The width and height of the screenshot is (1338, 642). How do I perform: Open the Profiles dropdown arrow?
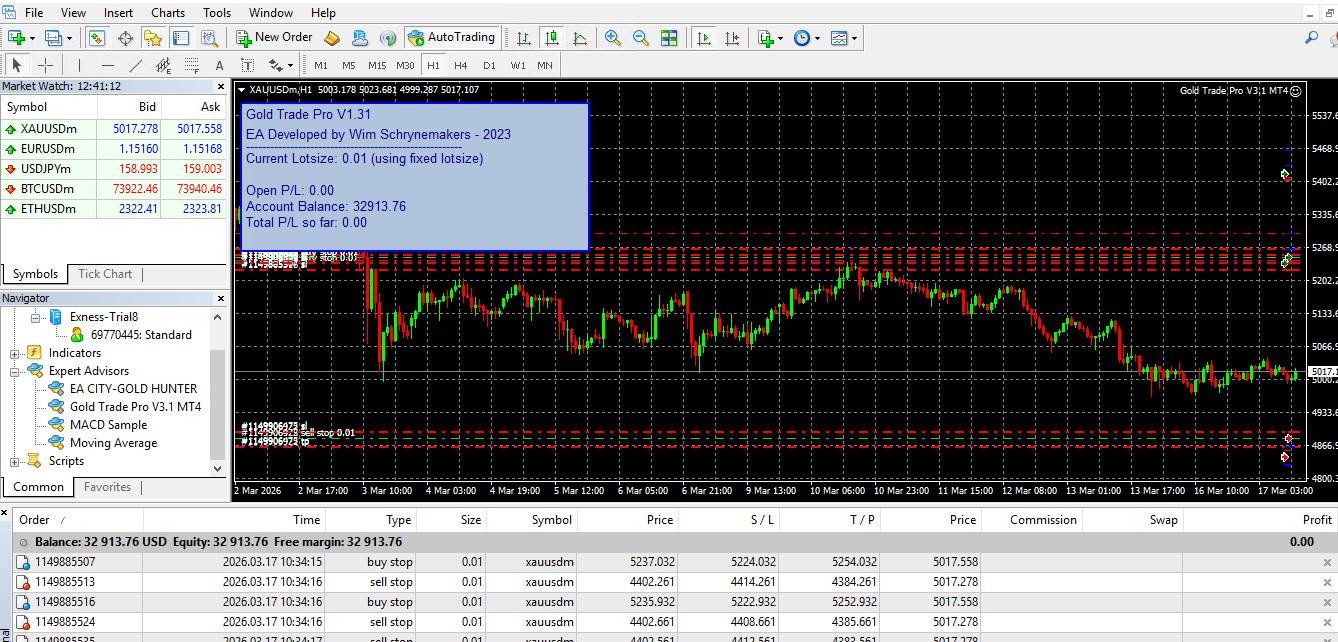point(68,38)
